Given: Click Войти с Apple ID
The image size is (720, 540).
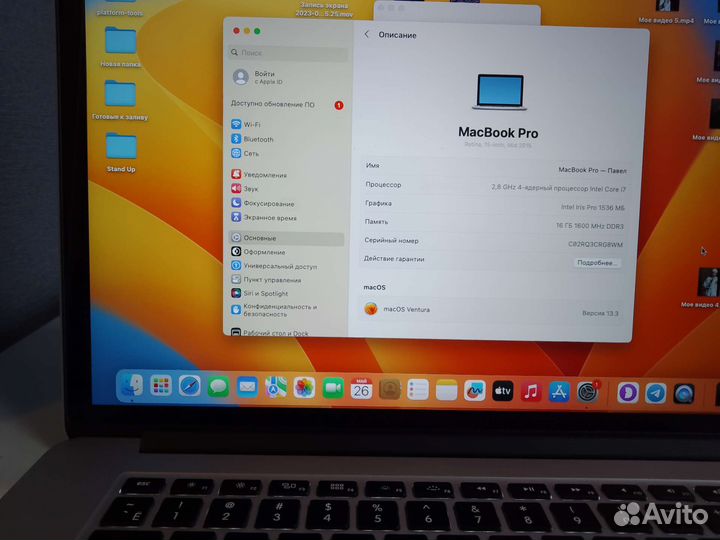Looking at the screenshot, I should click(x=258, y=77).
